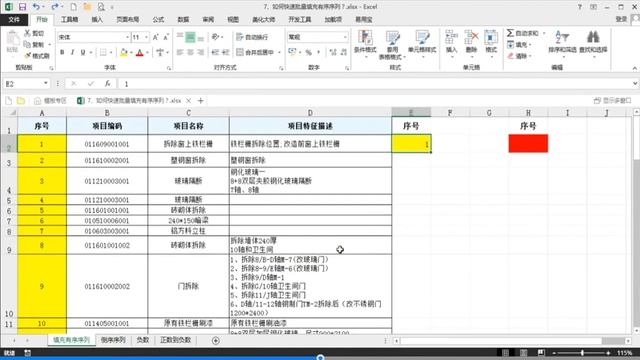Add a new sheet with the plus circle
Viewport: 640px width, 360px height.
pos(216,340)
